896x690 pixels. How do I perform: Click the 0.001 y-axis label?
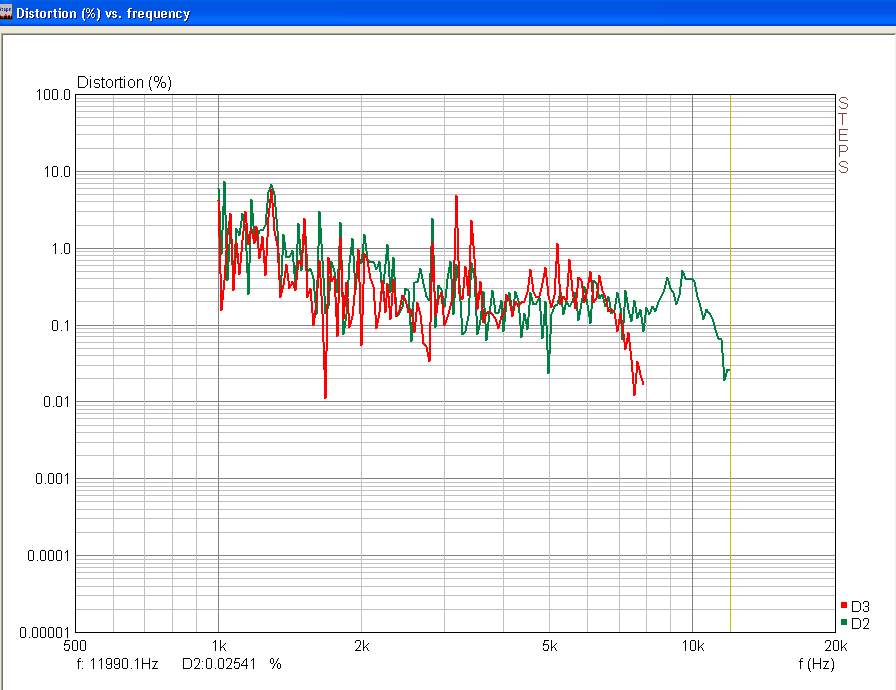click(53, 479)
